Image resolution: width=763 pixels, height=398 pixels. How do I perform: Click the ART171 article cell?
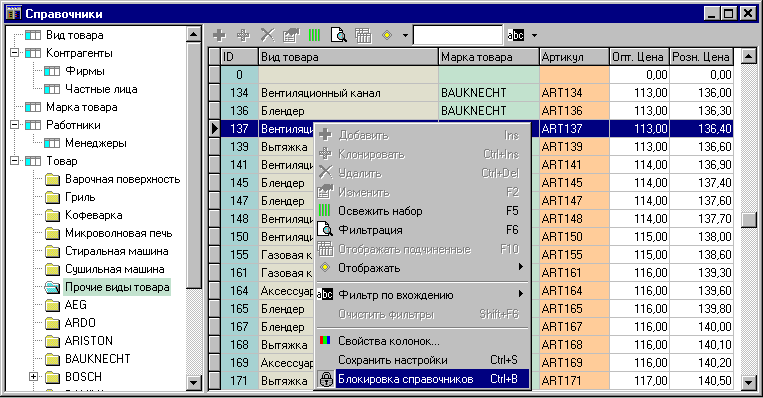coord(575,380)
